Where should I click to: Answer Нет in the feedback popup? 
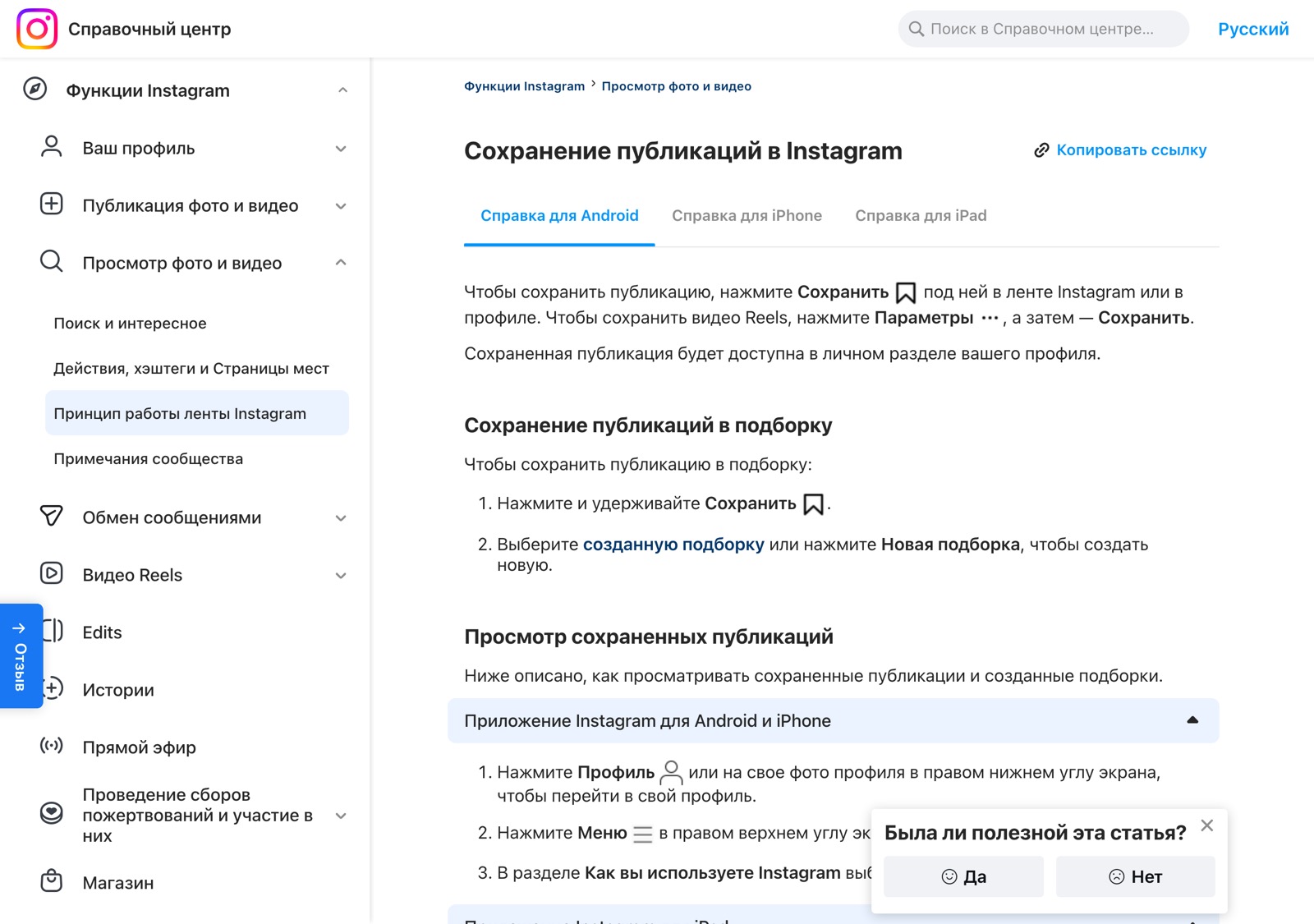pyautogui.click(x=1136, y=876)
